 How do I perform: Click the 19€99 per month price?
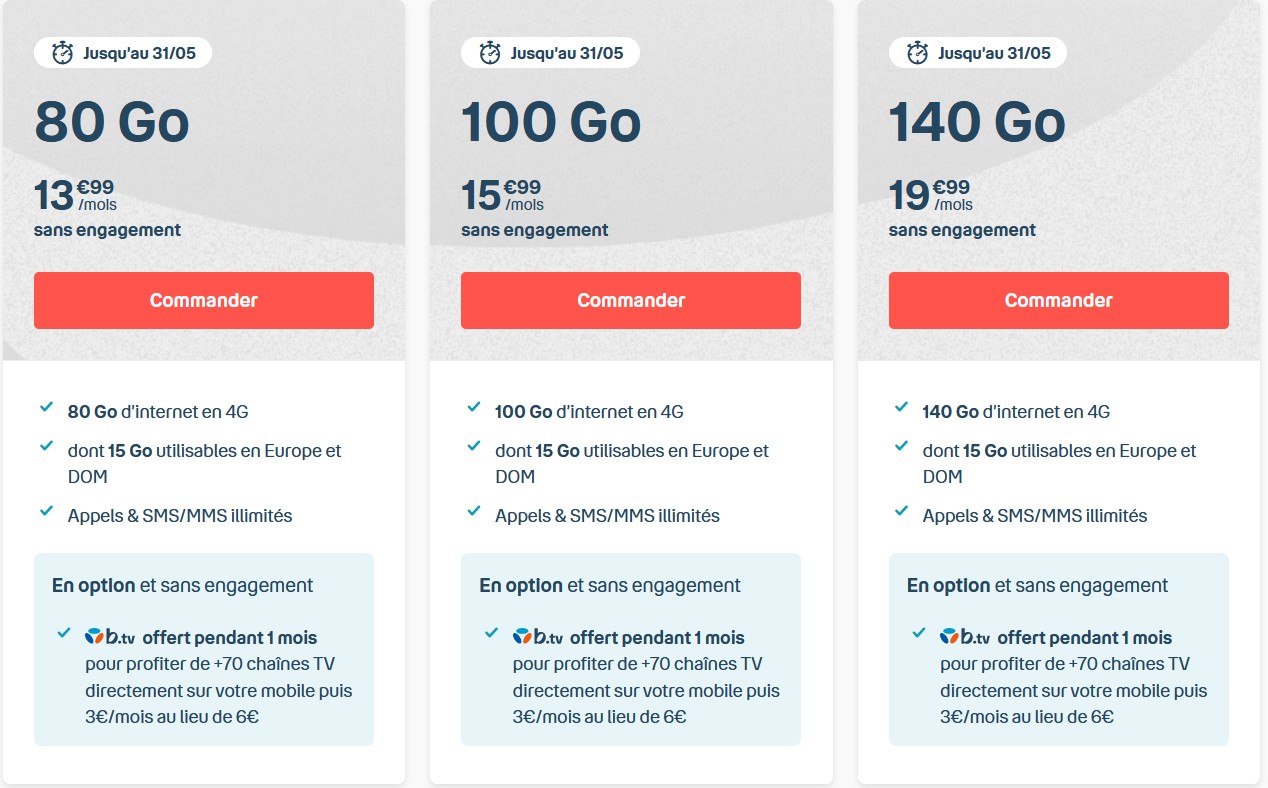tap(930, 195)
